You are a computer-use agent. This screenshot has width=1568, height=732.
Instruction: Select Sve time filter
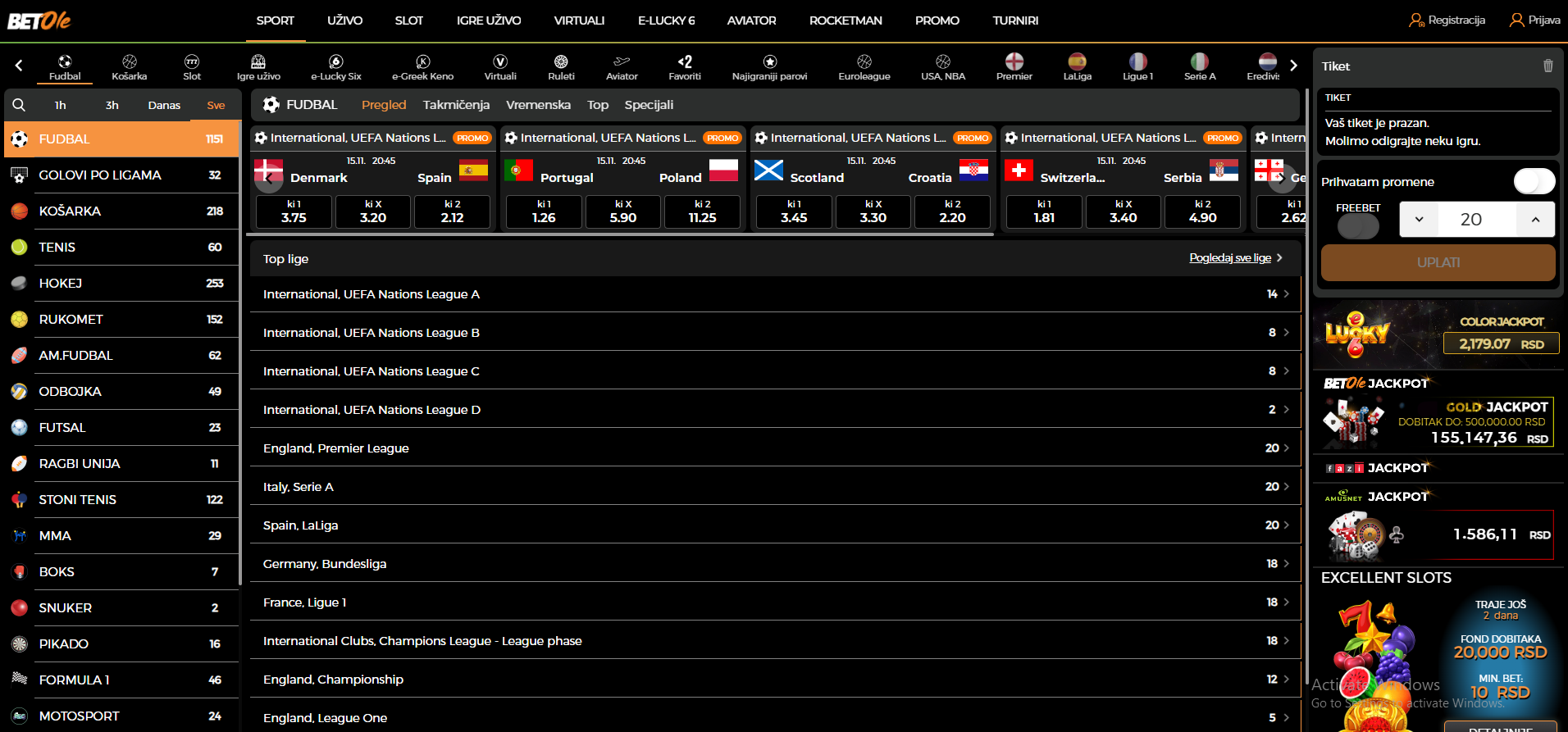(216, 105)
